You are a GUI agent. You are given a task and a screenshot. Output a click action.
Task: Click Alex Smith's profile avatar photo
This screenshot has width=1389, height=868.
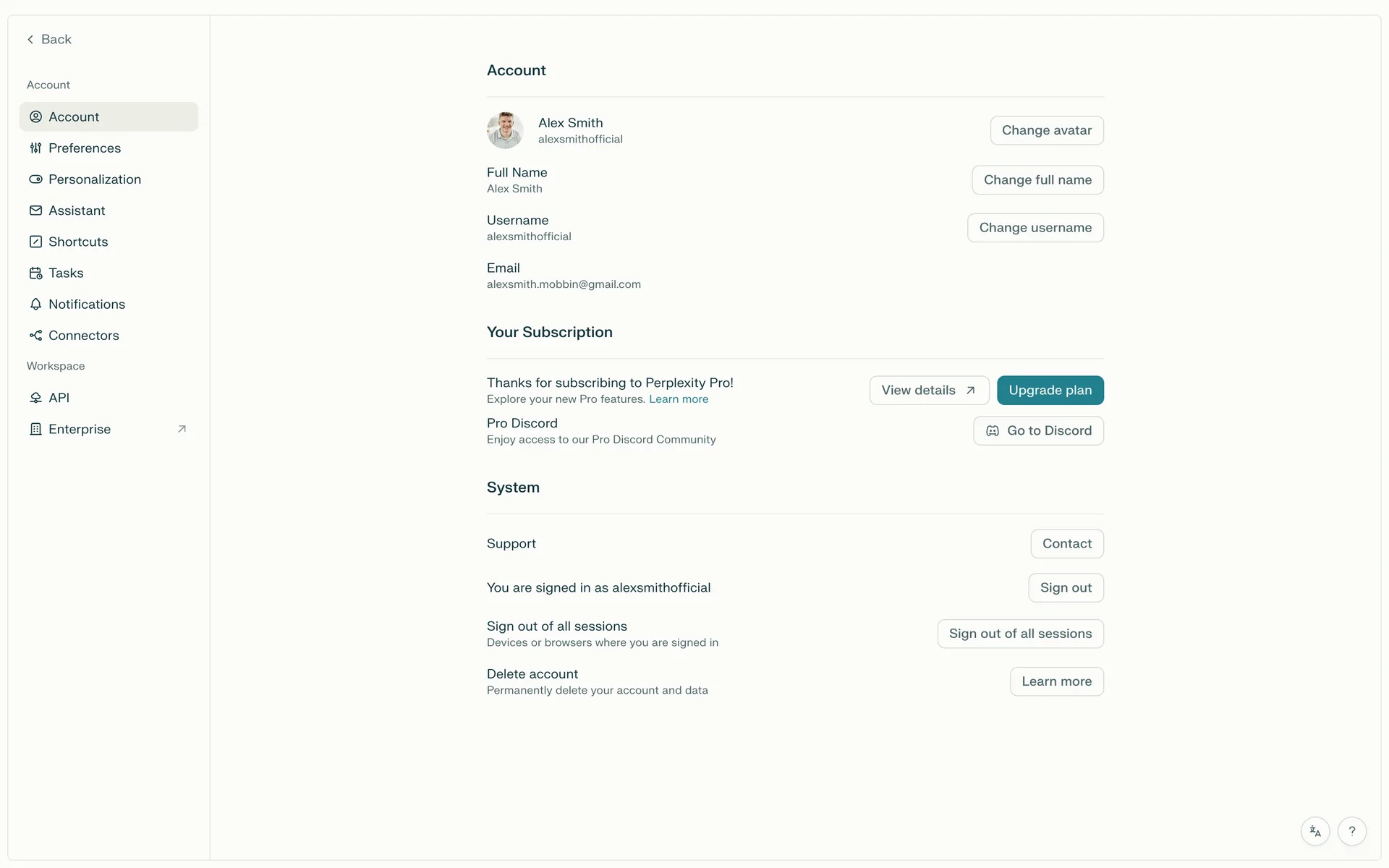pos(505,130)
